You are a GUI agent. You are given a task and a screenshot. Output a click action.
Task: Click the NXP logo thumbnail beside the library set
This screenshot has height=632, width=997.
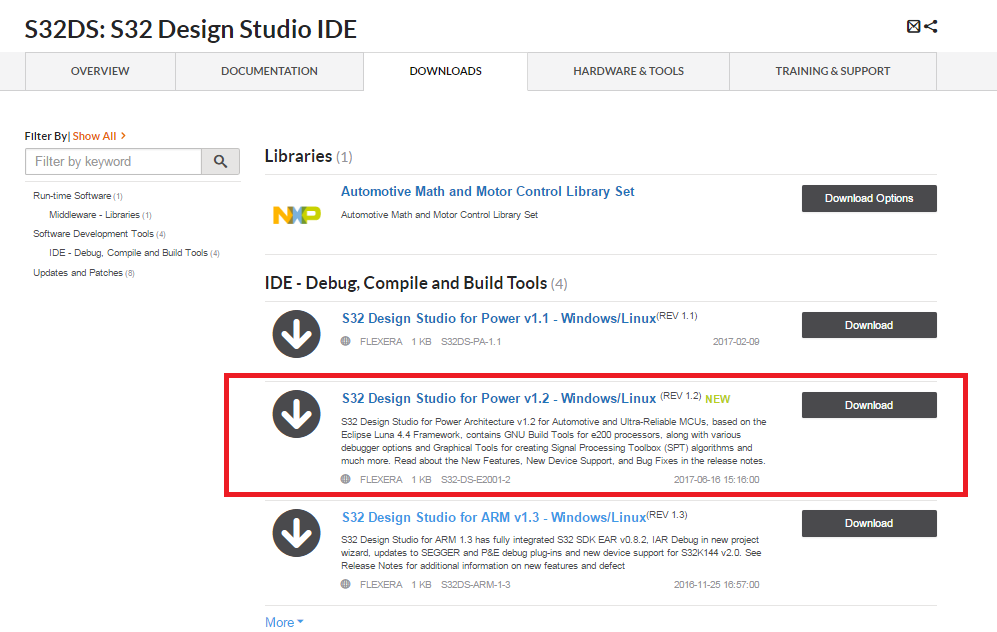click(x=296, y=215)
